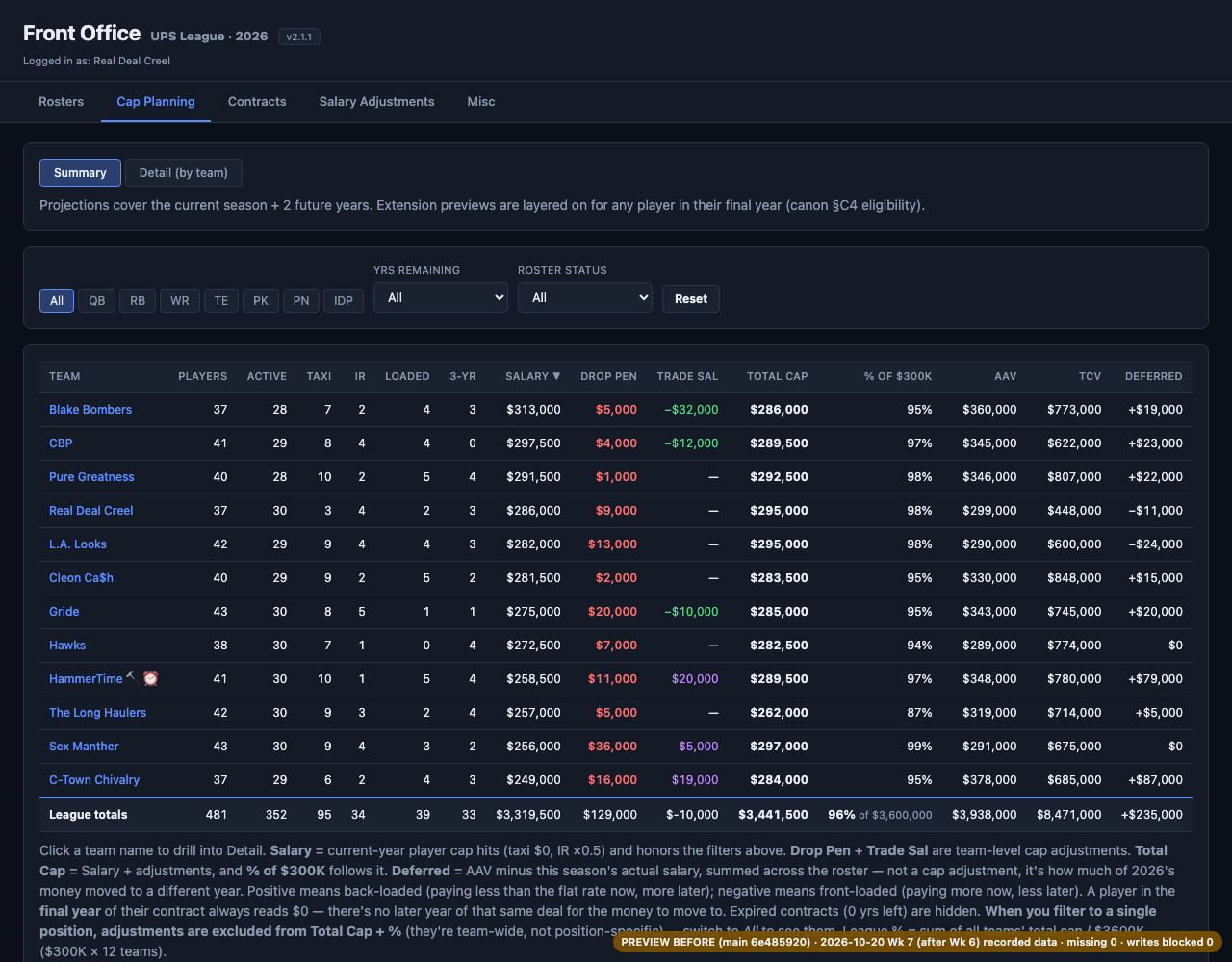Drill into Sex Manther team
The image size is (1232, 962).
coord(84,747)
